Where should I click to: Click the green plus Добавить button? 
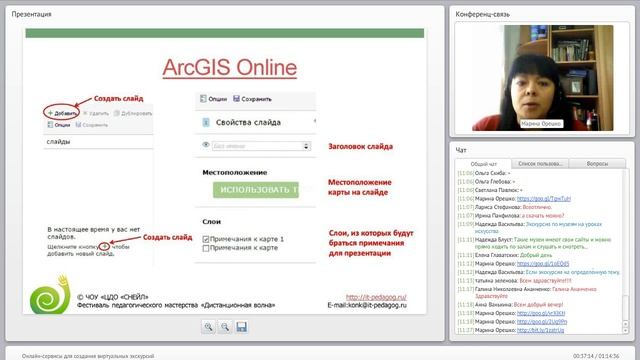62,113
